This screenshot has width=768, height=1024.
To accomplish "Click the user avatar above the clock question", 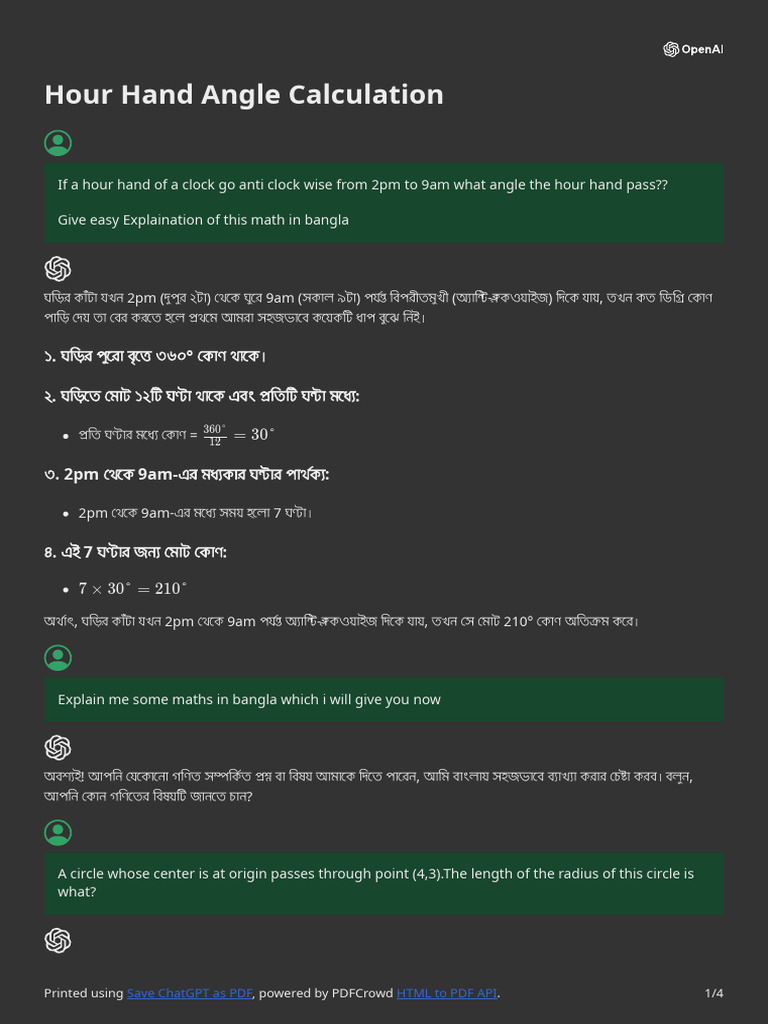I will coord(58,143).
